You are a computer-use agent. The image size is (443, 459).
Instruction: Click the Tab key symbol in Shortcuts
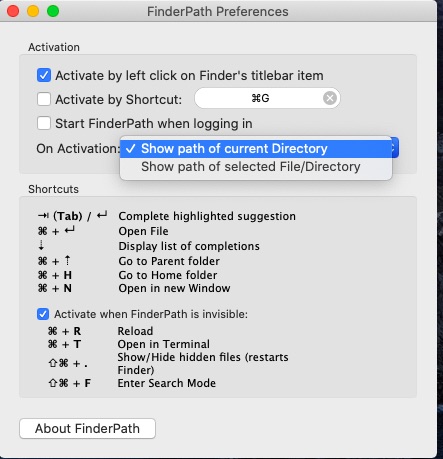43,216
